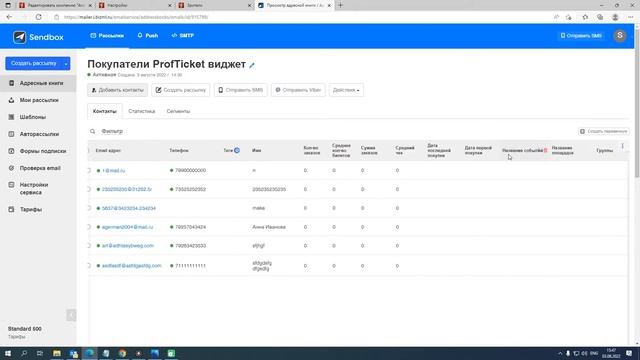
Task: Click the Отправить Viber button
Action: click(298, 90)
